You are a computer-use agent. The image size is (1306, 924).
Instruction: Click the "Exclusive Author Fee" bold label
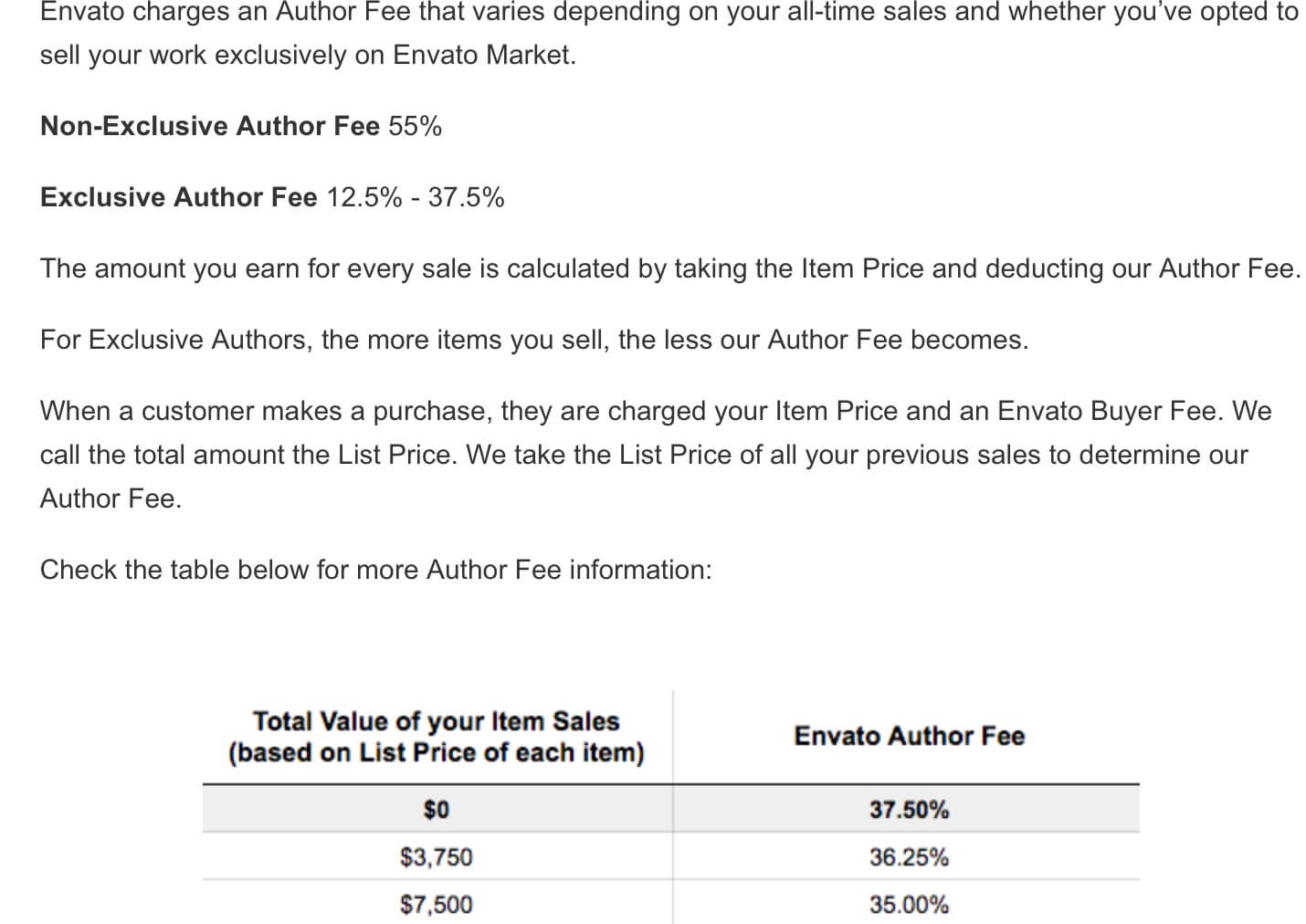(178, 197)
